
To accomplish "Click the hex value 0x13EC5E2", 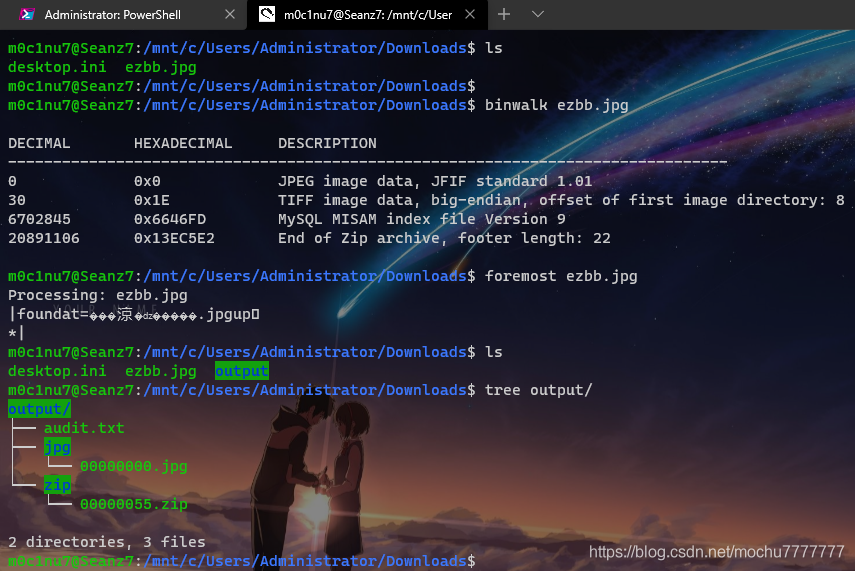I will click(x=174, y=238).
